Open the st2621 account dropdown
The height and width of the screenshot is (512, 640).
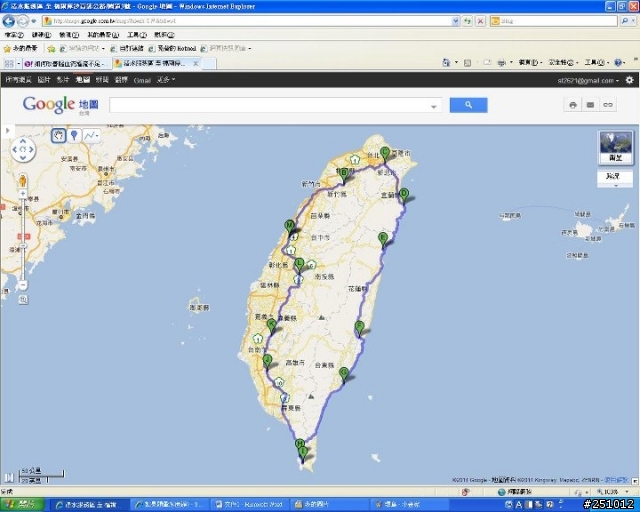(588, 80)
